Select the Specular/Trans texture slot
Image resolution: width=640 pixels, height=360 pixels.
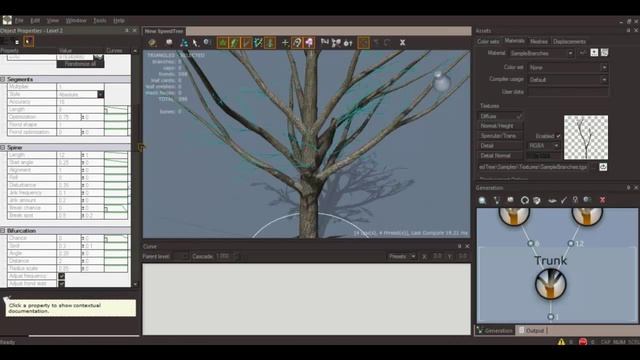[x=500, y=136]
